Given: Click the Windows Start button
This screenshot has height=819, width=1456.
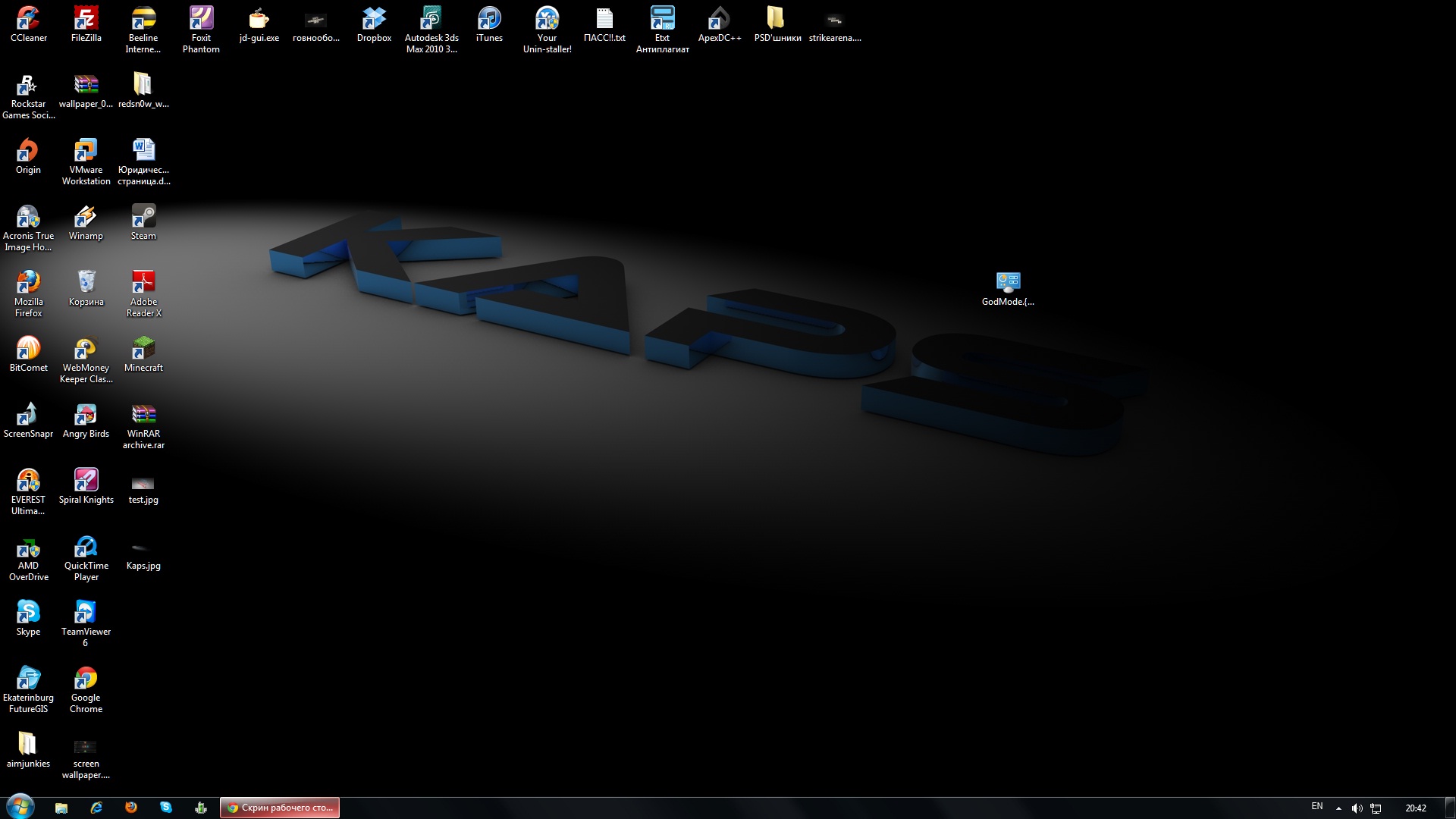Looking at the screenshot, I should tap(18, 807).
